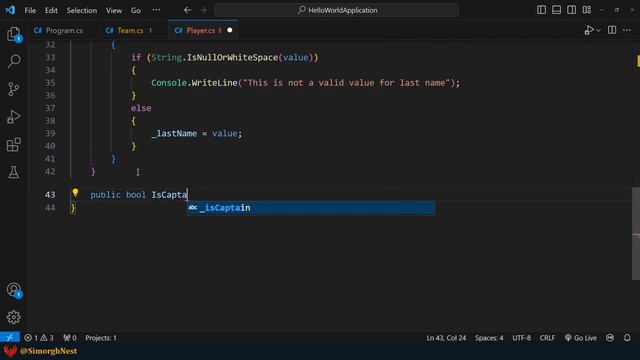Start Go Live server
This screenshot has height=360, width=640.
point(580,338)
